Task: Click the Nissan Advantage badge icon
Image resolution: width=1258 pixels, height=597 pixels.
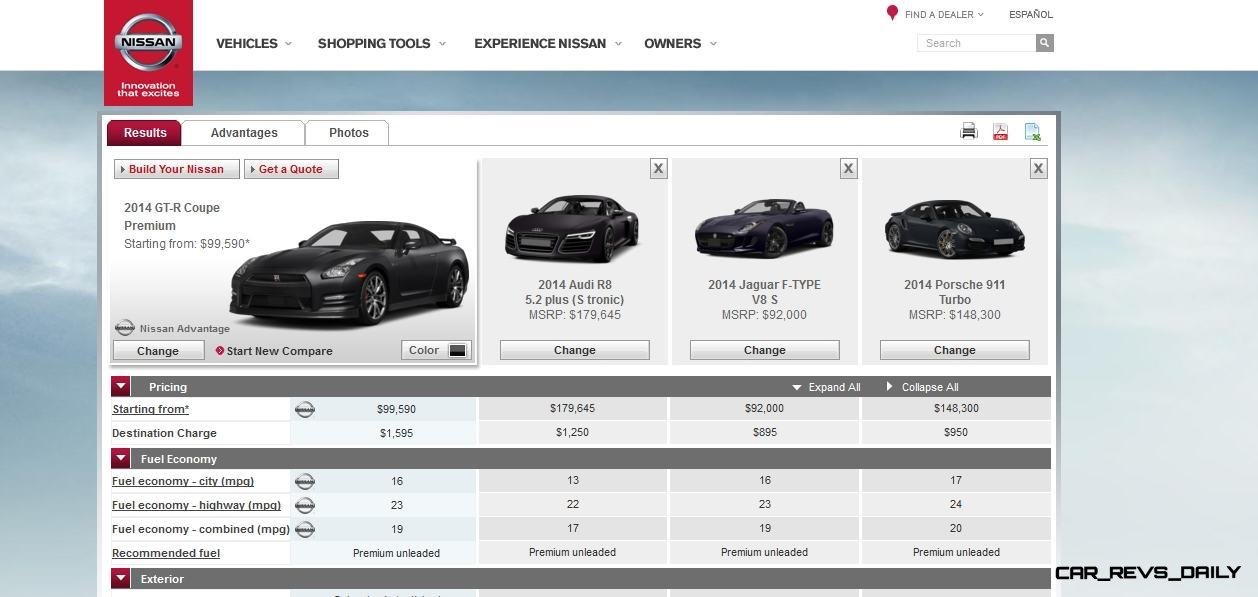Action: [x=125, y=328]
